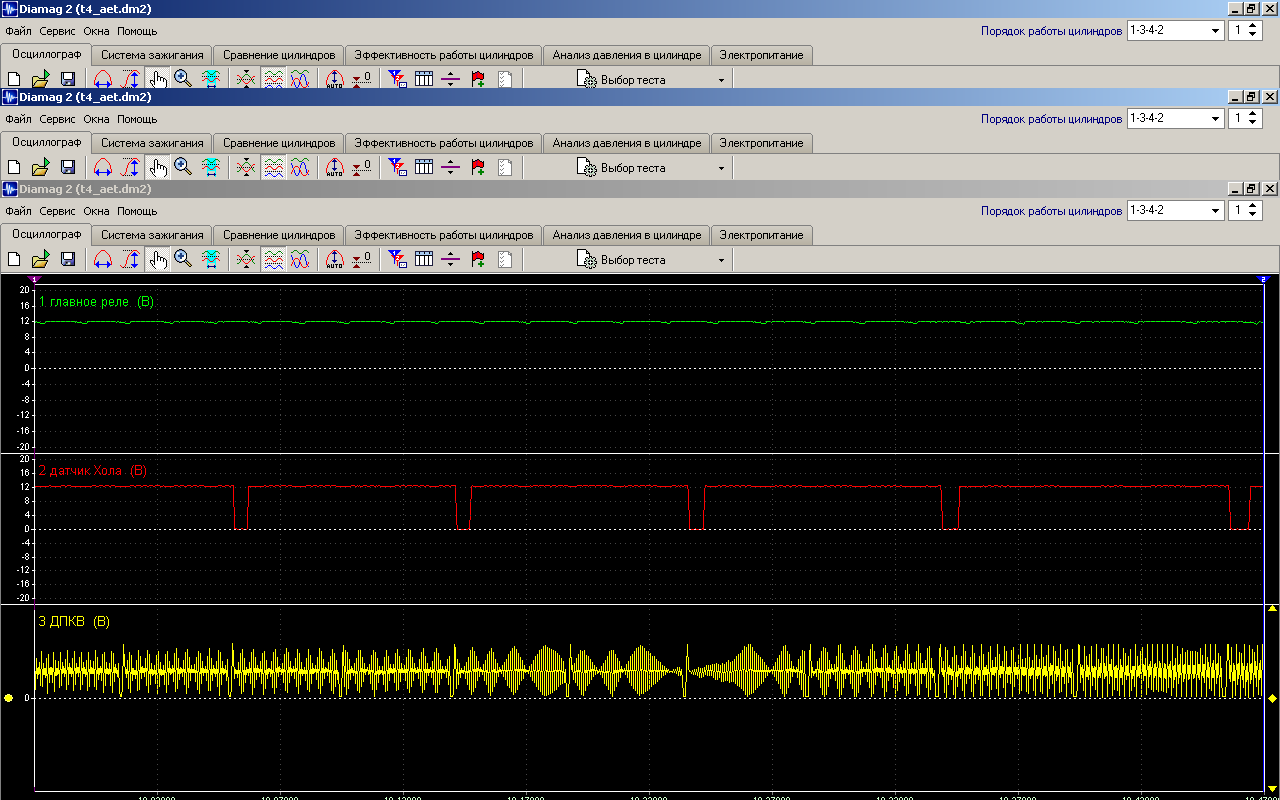
Task: Open a file using the bottom toolbar folder icon
Action: coord(40,260)
